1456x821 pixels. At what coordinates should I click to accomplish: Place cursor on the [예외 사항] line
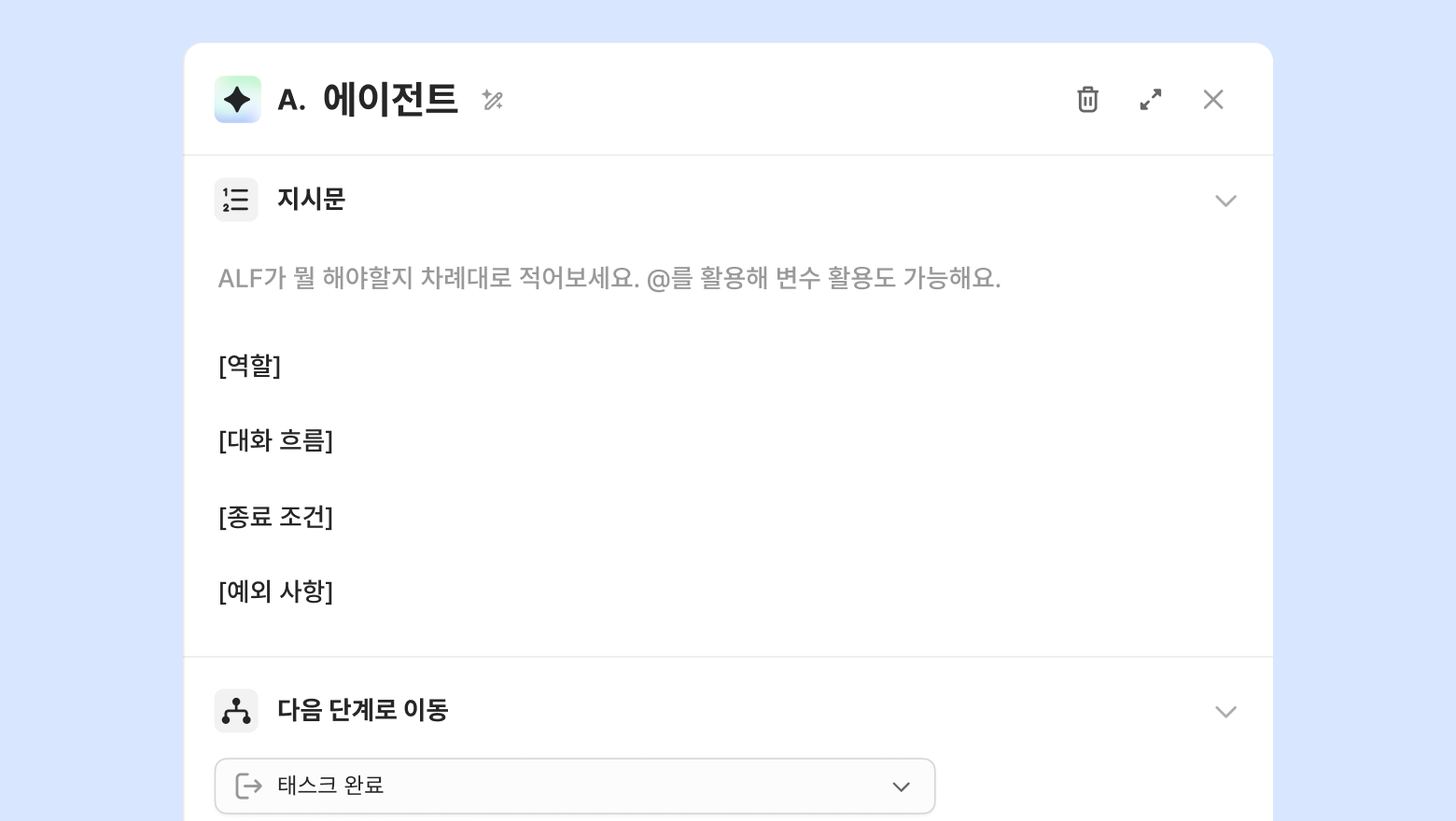point(275,591)
